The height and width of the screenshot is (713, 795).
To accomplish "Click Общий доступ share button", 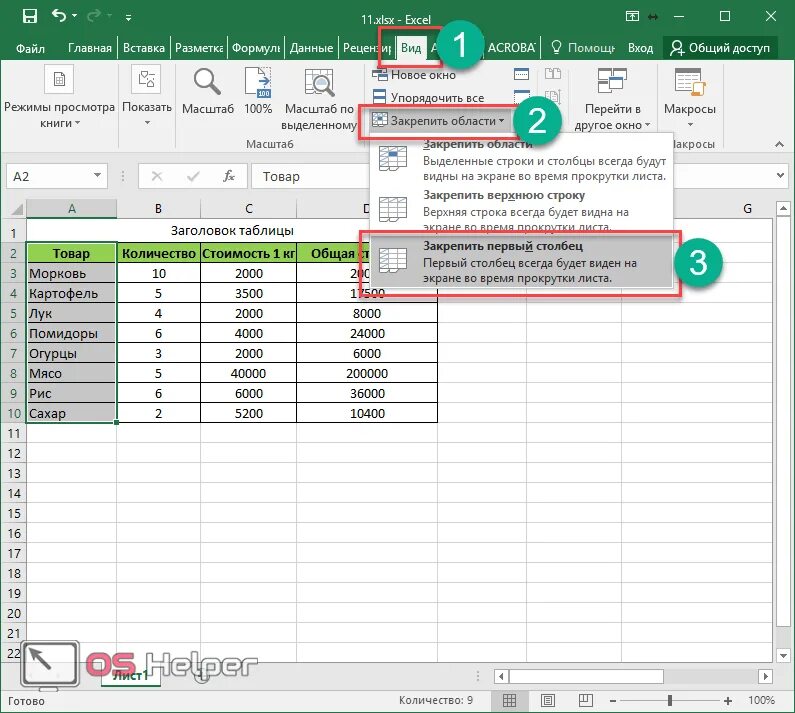I will [x=720, y=48].
